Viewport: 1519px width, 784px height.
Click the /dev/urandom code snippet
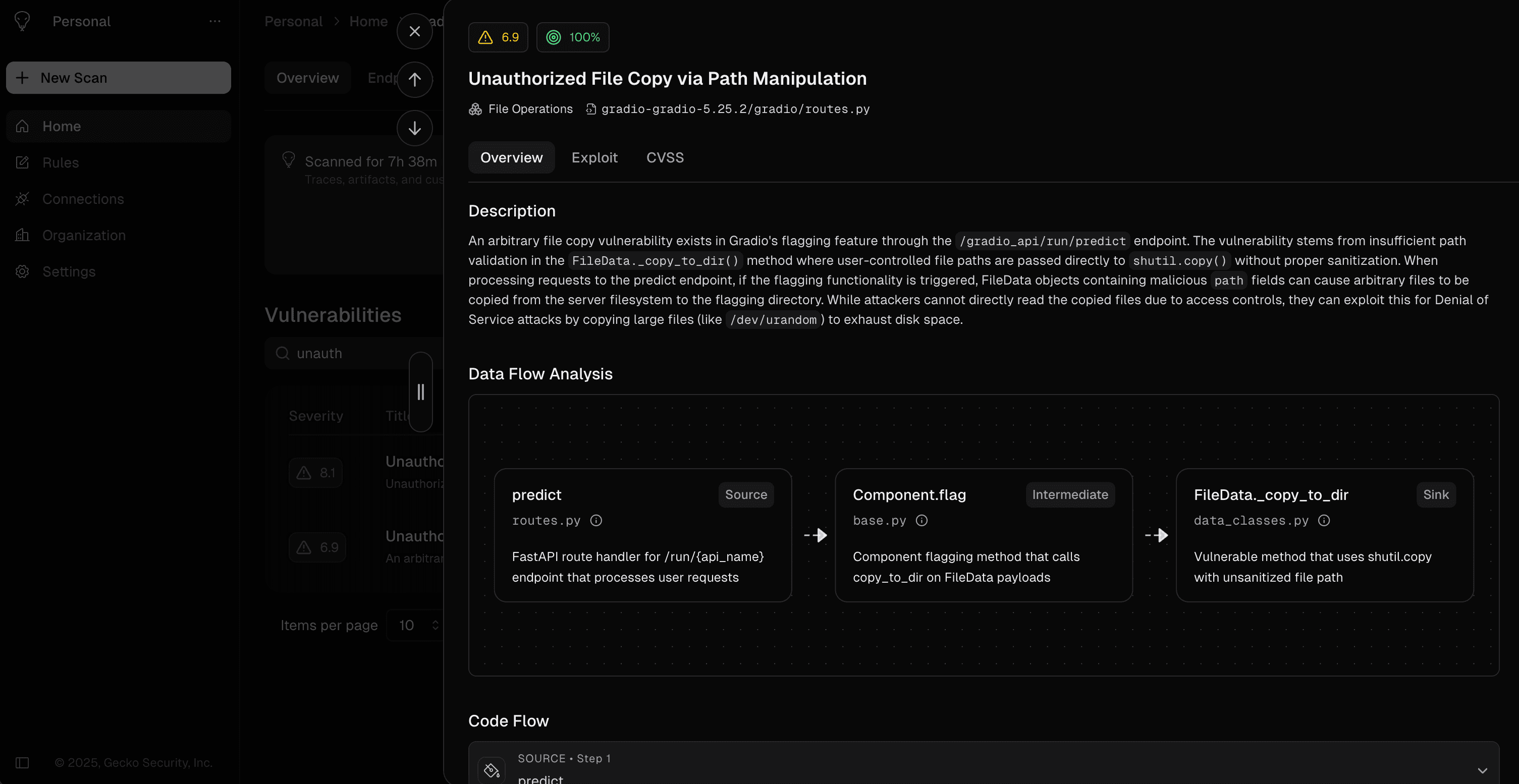pyautogui.click(x=773, y=319)
